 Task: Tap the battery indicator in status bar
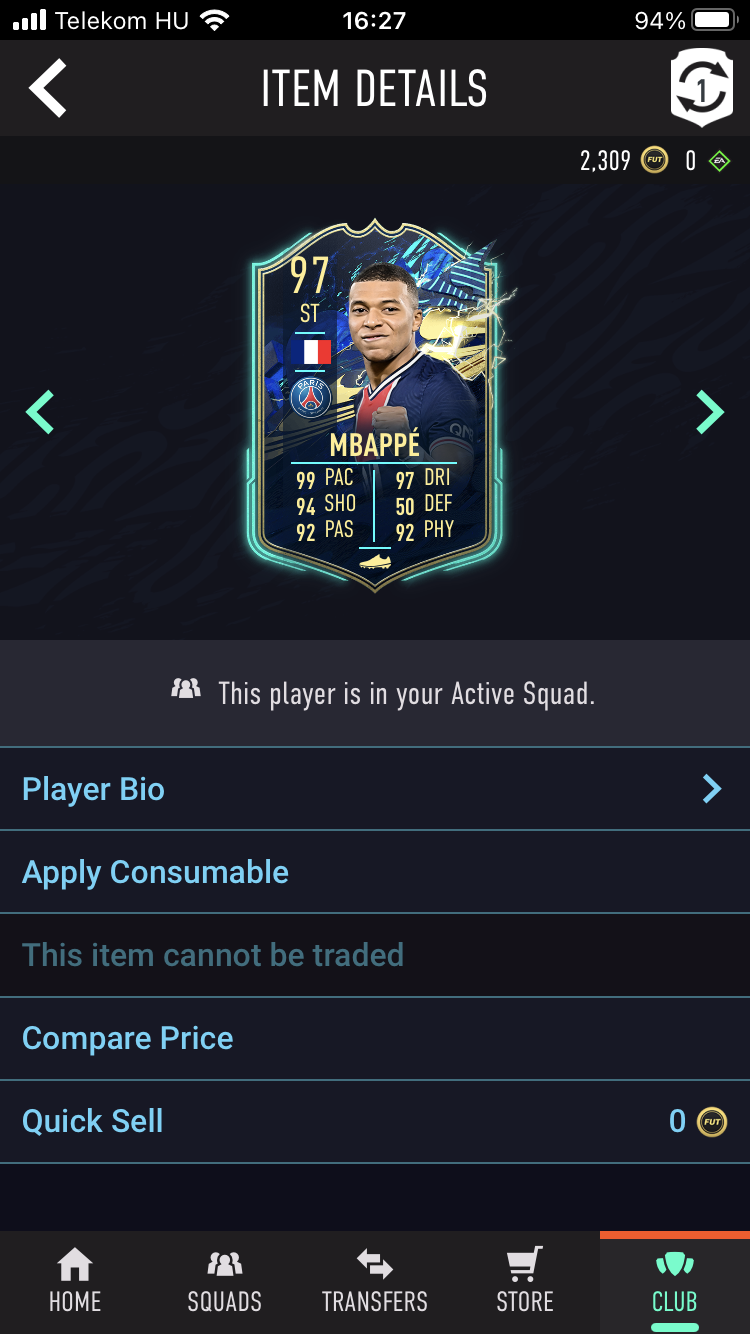click(x=714, y=20)
